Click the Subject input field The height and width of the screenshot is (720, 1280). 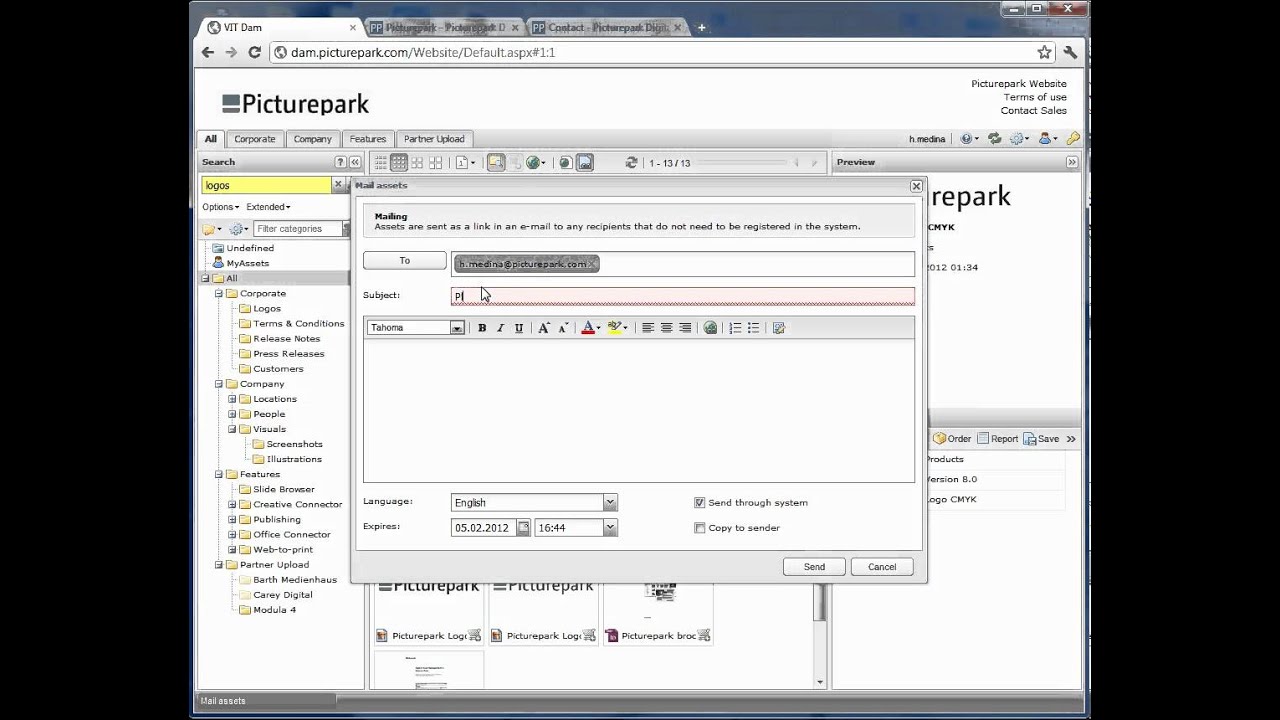point(682,296)
